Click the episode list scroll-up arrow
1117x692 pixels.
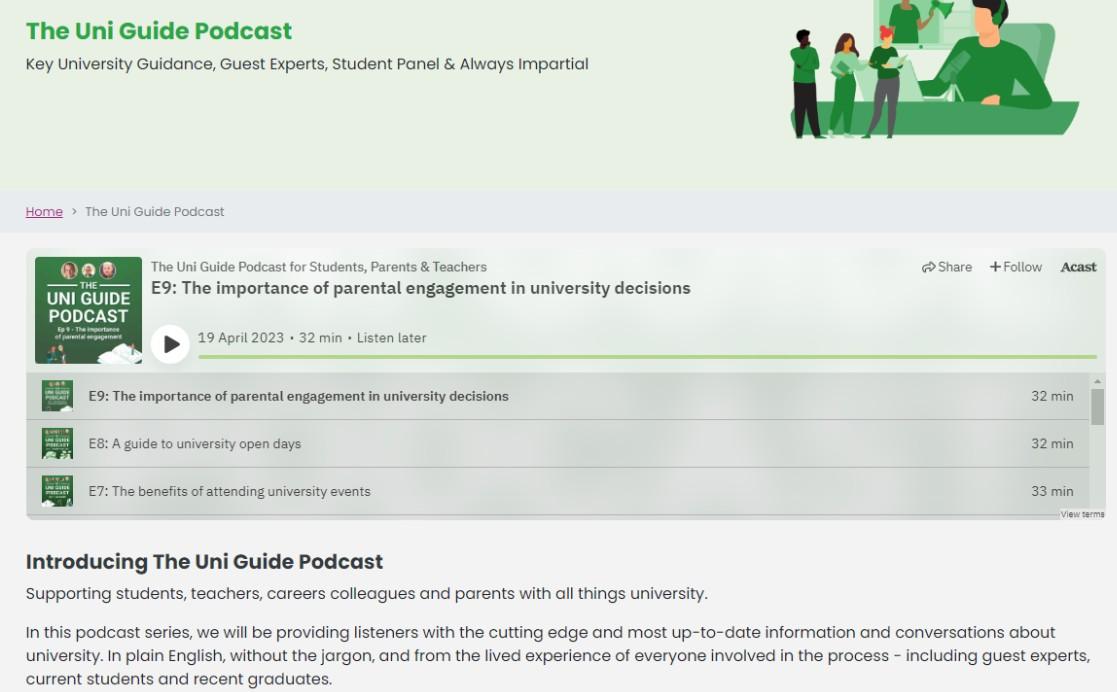pos(1097,381)
